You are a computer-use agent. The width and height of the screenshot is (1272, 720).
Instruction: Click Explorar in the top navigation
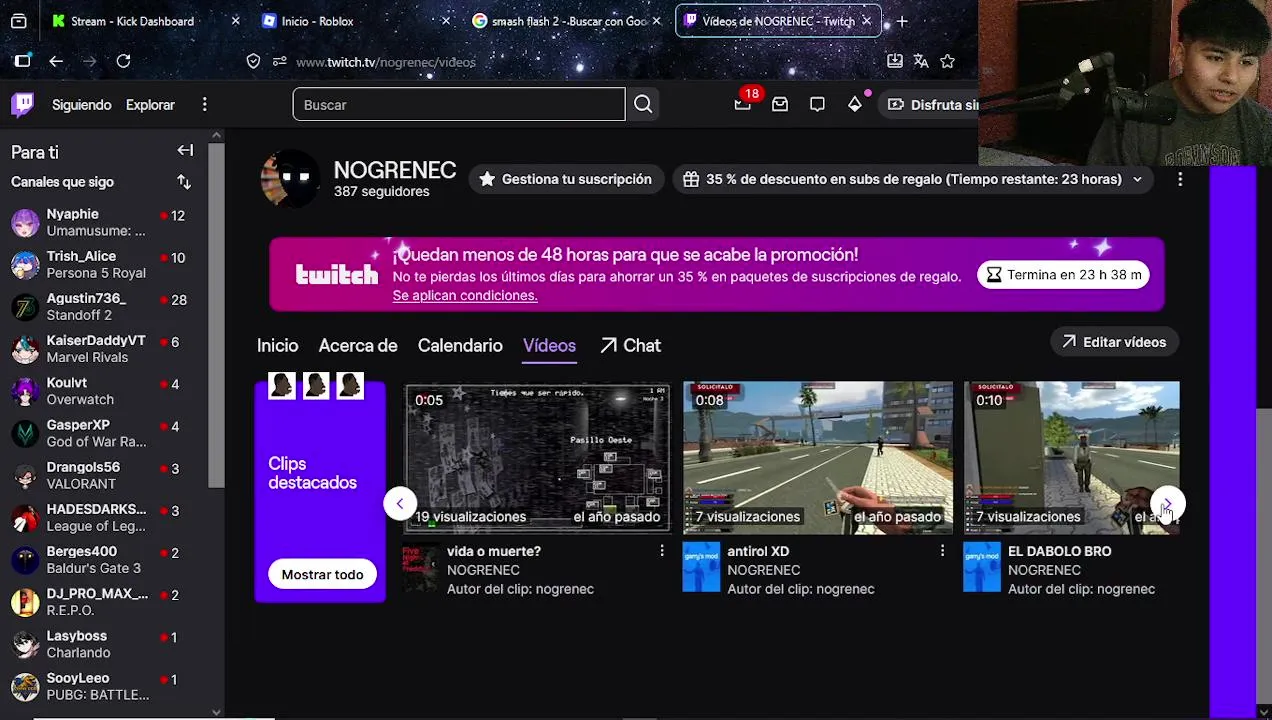click(150, 105)
